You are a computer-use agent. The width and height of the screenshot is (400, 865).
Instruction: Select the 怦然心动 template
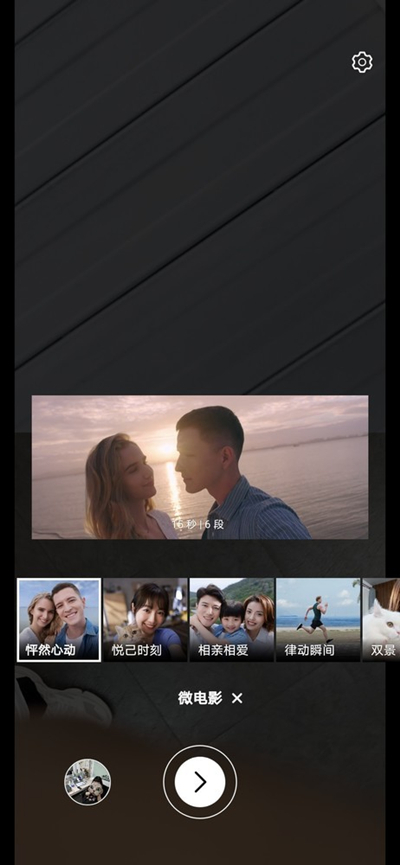click(x=59, y=620)
